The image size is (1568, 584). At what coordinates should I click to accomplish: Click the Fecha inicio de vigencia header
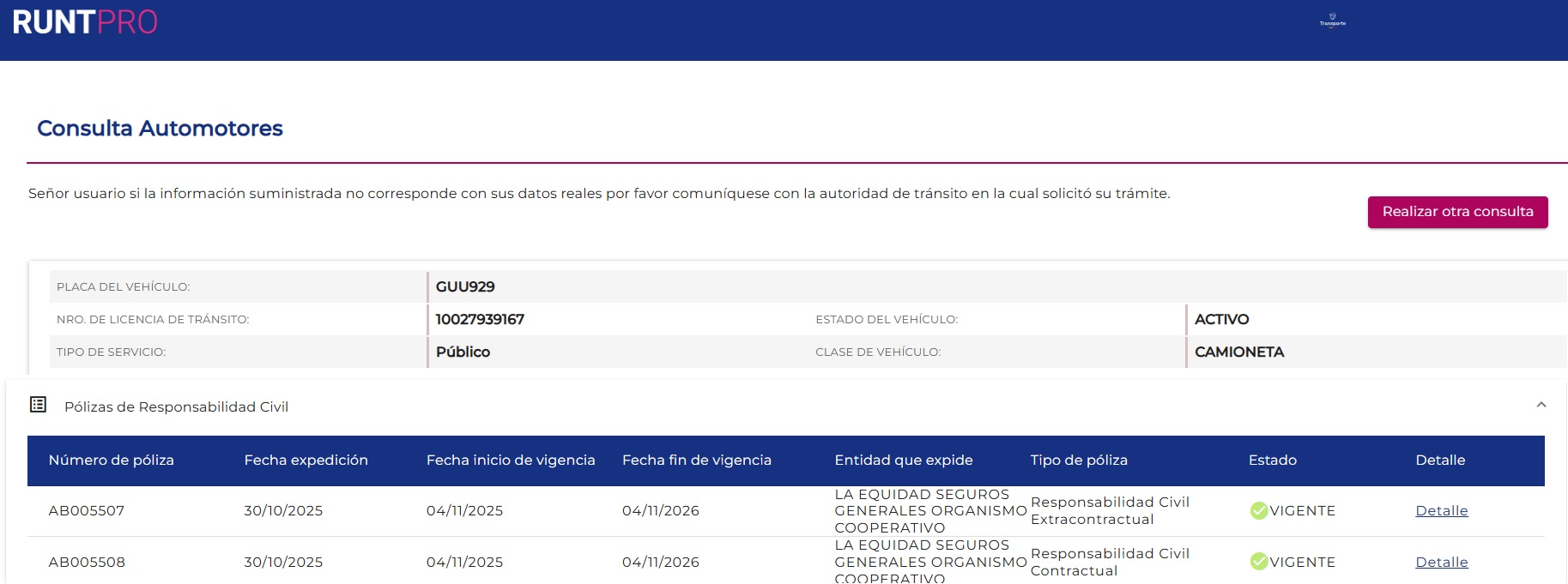511,461
